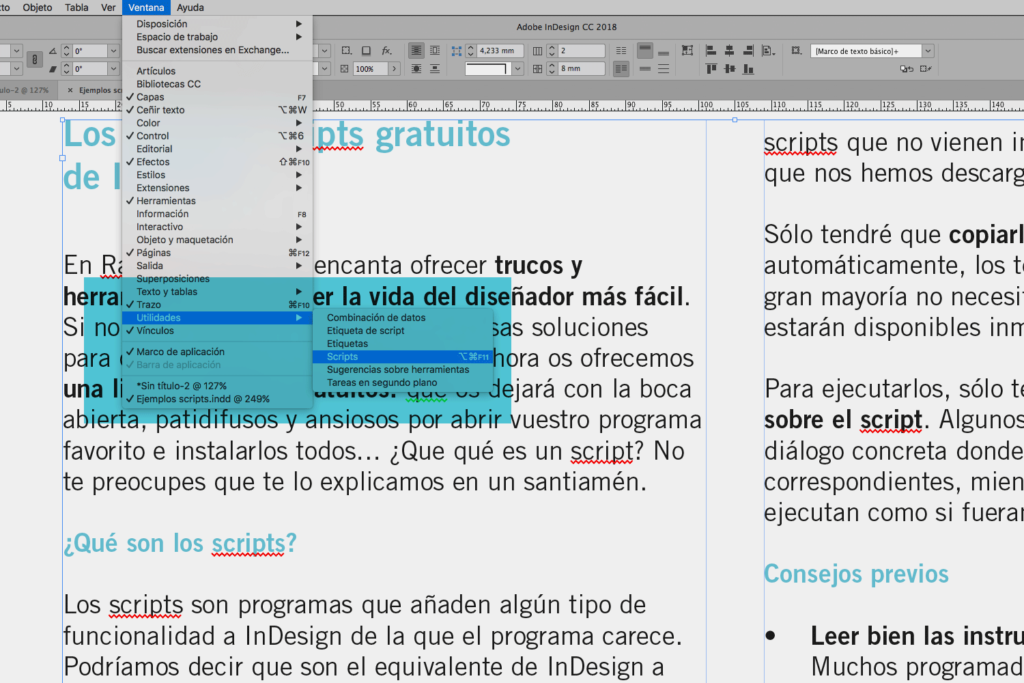The image size is (1024, 683).
Task: Choose Tareas en segundo plano item
Action: (402, 383)
